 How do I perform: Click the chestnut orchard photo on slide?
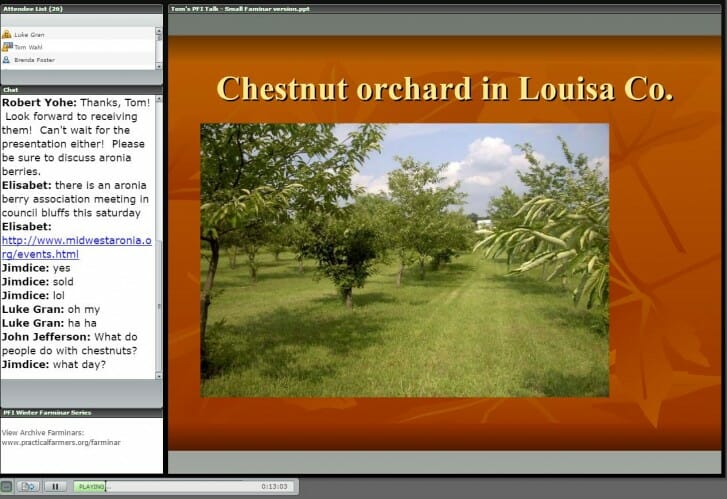pos(404,260)
